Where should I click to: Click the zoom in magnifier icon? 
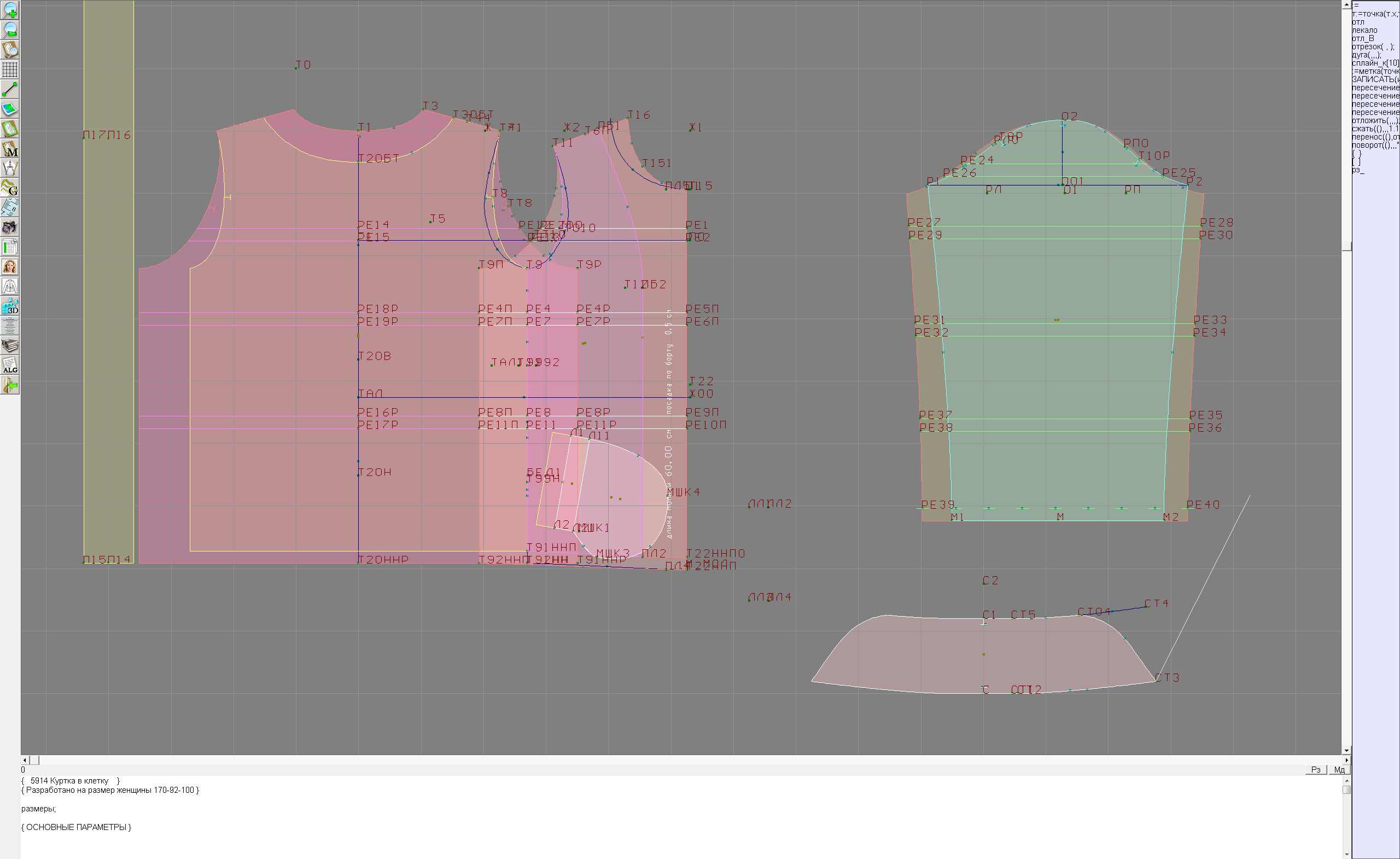(10, 10)
